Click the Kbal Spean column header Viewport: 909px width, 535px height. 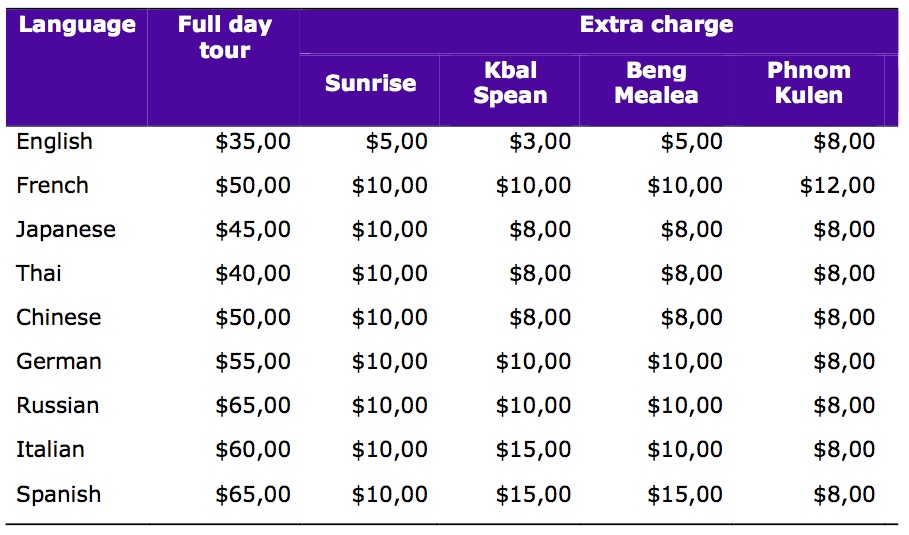point(510,82)
